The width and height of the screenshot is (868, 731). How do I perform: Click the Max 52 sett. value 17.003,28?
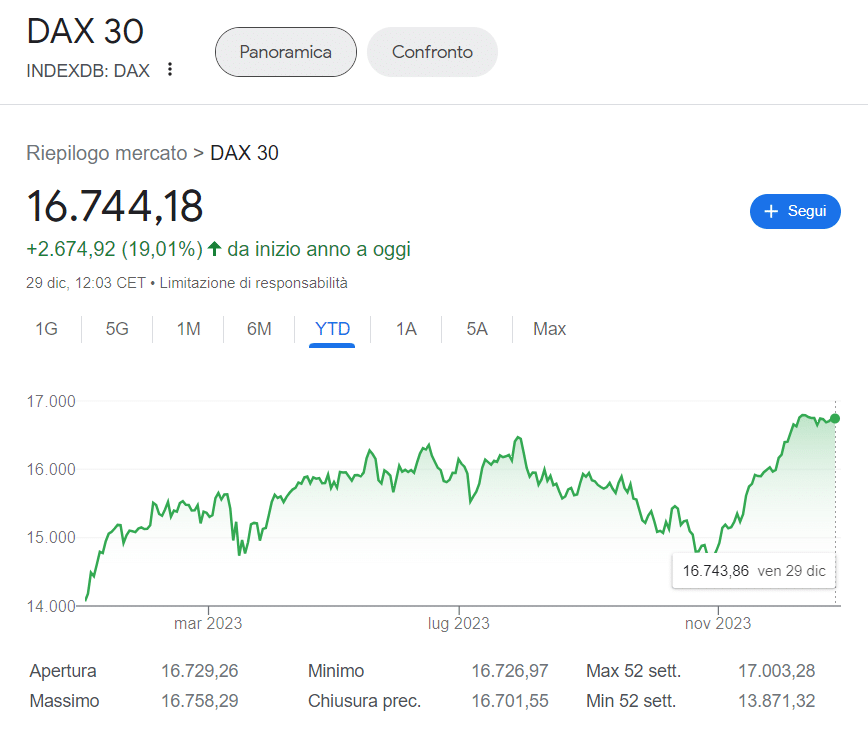pos(777,671)
